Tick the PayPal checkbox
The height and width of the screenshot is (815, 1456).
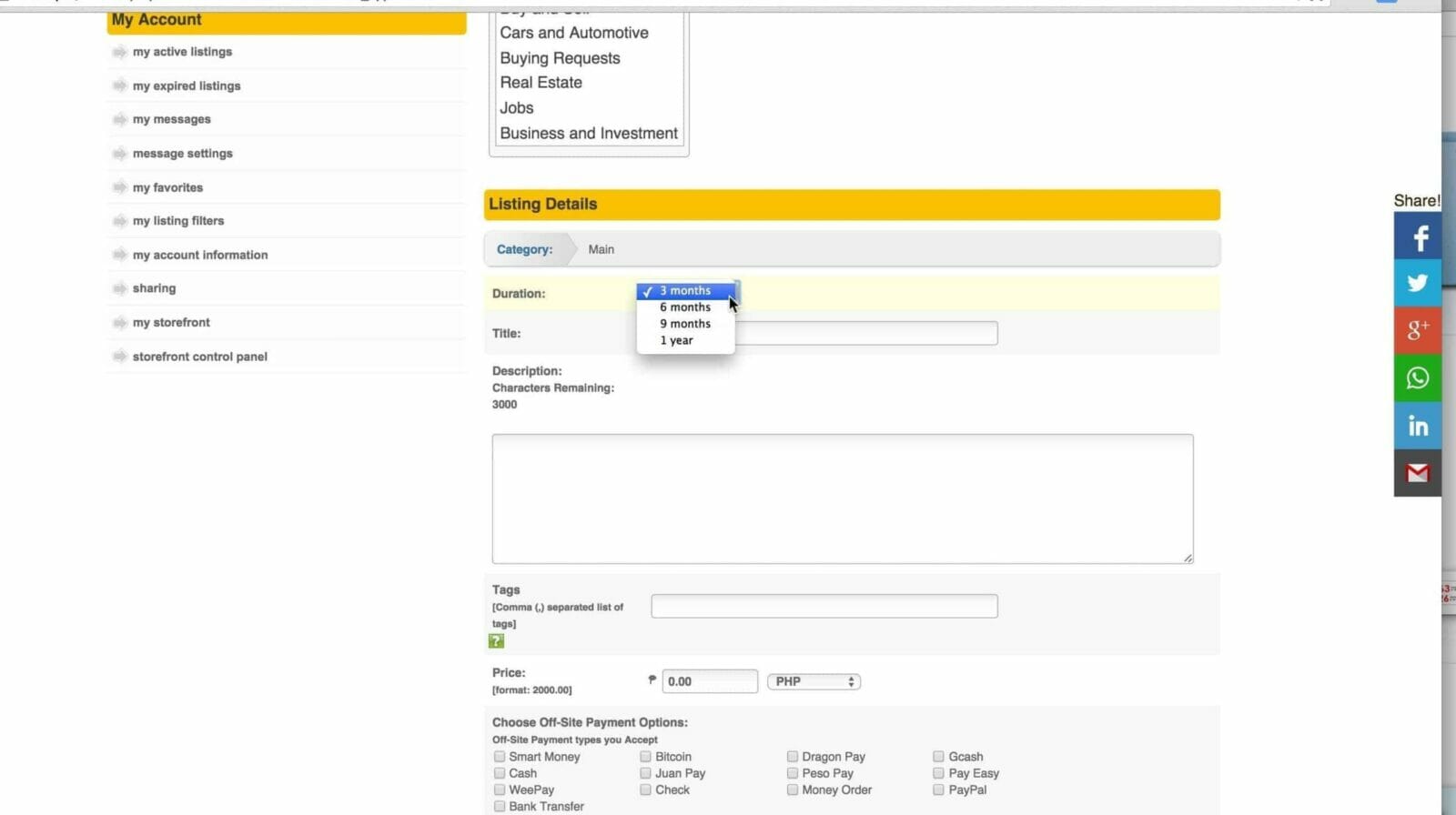[x=938, y=790]
